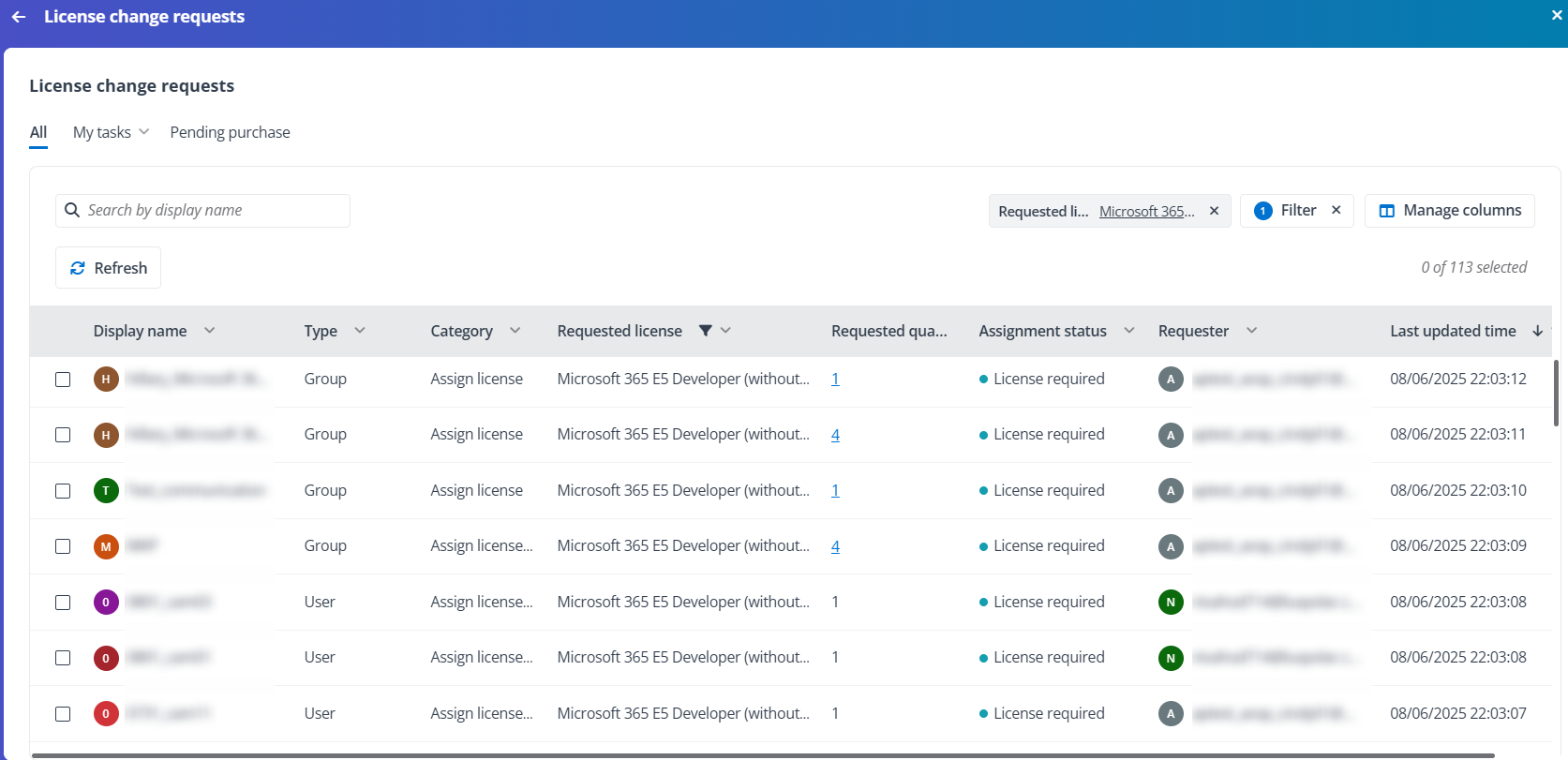Click the sort arrow on Last updated time
The height and width of the screenshot is (760, 1568).
(1537, 331)
